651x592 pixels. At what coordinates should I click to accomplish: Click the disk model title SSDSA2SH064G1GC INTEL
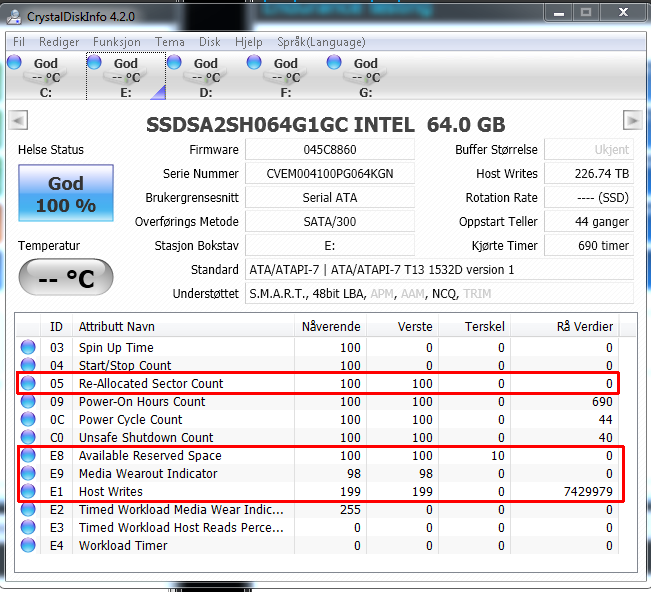point(280,125)
